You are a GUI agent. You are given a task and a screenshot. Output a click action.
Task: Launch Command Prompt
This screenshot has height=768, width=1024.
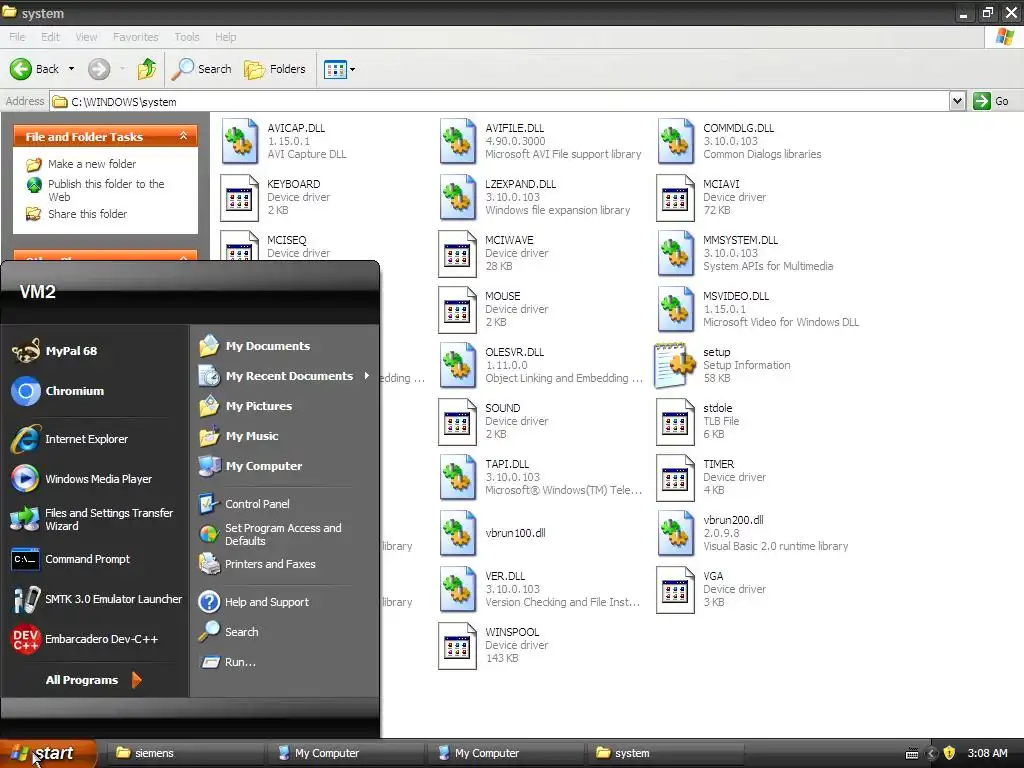(x=71, y=560)
